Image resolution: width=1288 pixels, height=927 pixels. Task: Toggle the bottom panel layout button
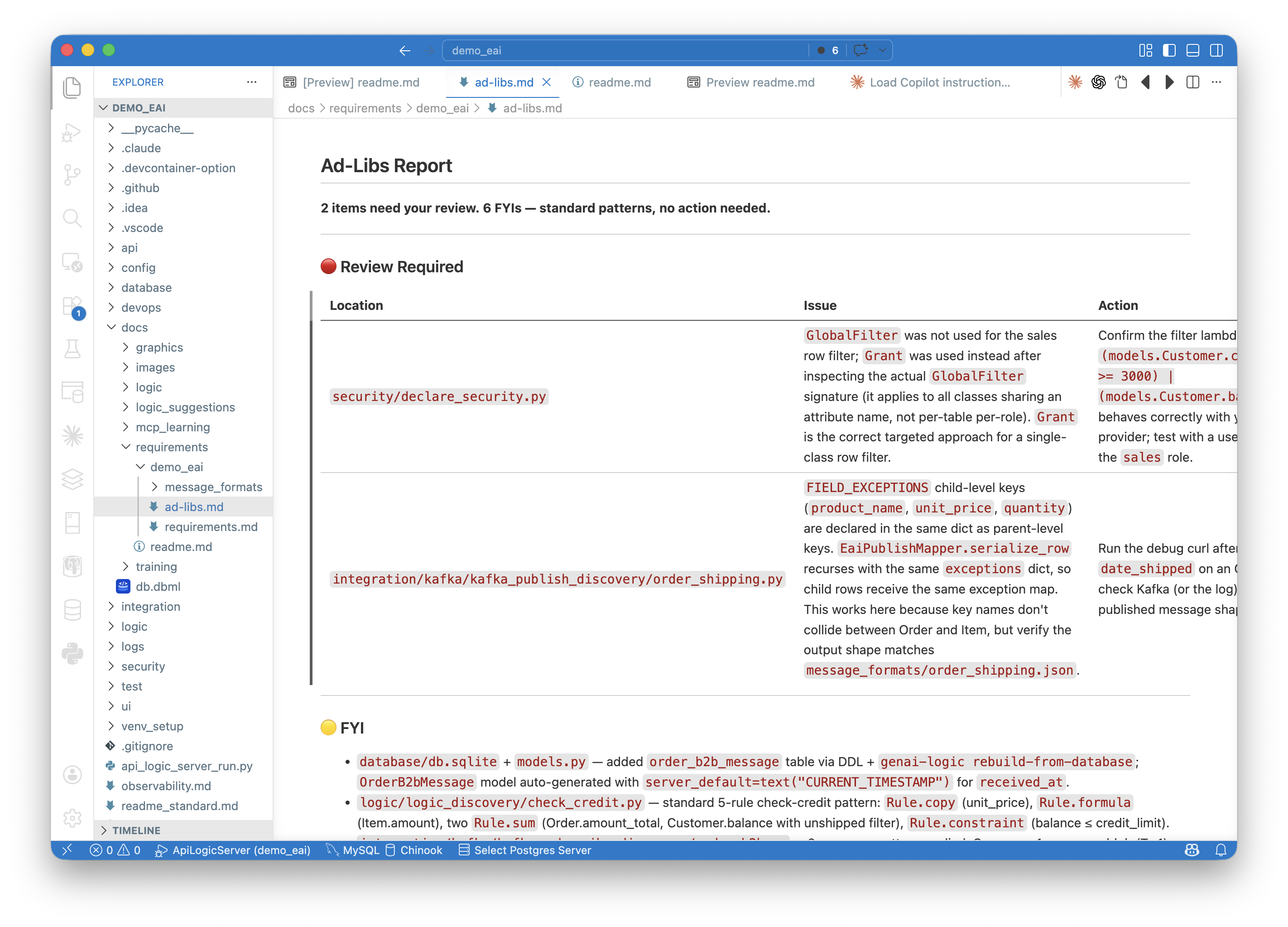point(1192,51)
